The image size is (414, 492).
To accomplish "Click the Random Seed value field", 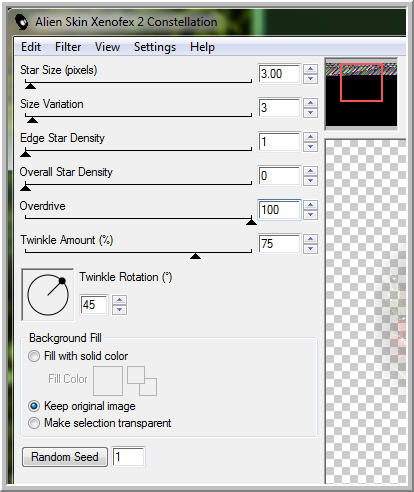I will coord(128,457).
